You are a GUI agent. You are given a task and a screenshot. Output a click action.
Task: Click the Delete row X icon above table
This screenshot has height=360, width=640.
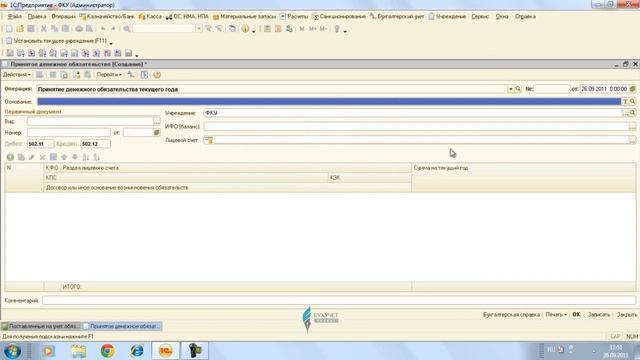tap(42, 157)
